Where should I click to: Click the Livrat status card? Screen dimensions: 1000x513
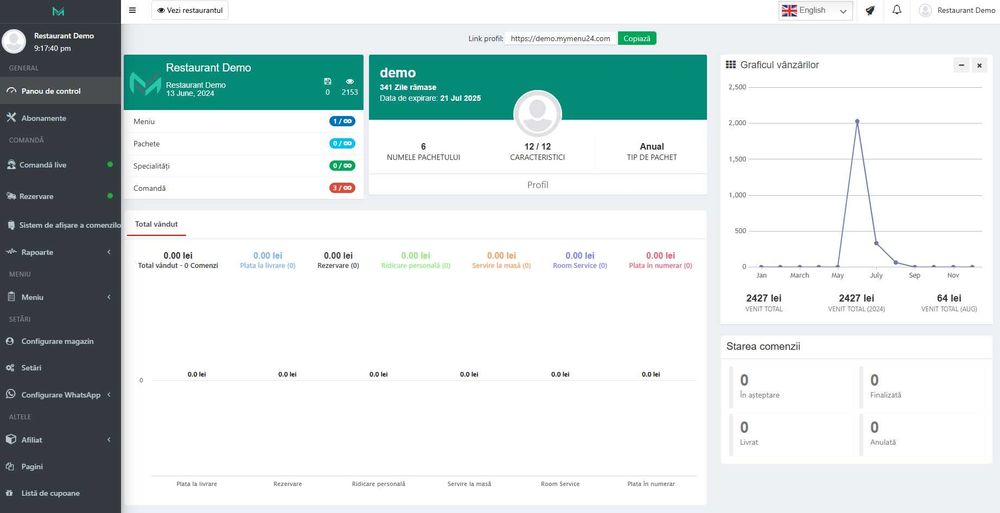pyautogui.click(x=791, y=434)
